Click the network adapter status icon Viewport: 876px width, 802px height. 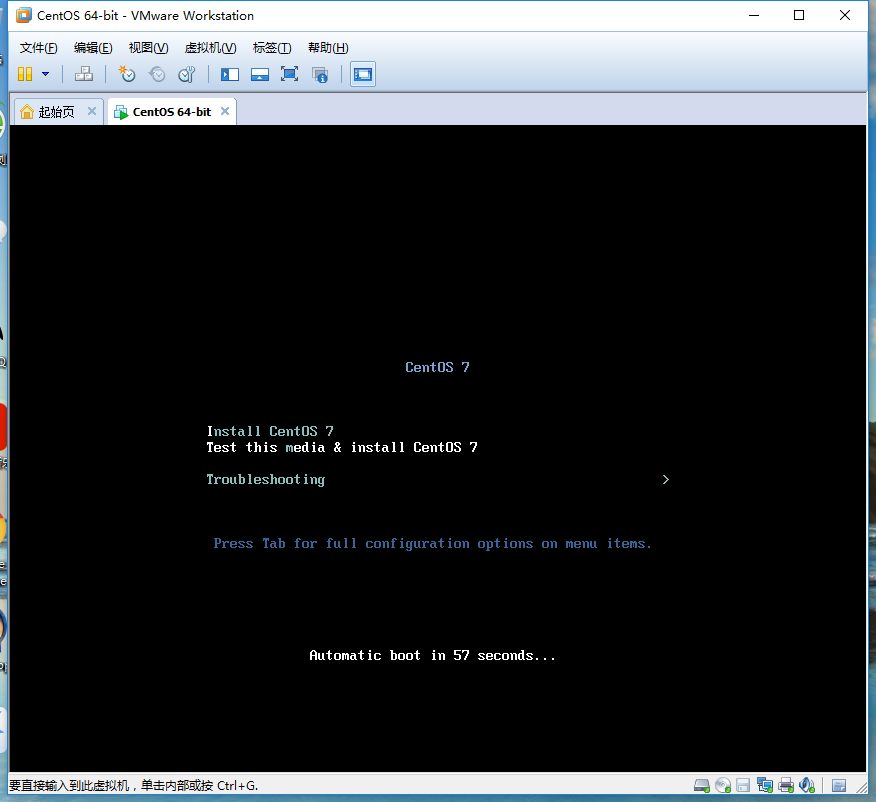coord(765,786)
